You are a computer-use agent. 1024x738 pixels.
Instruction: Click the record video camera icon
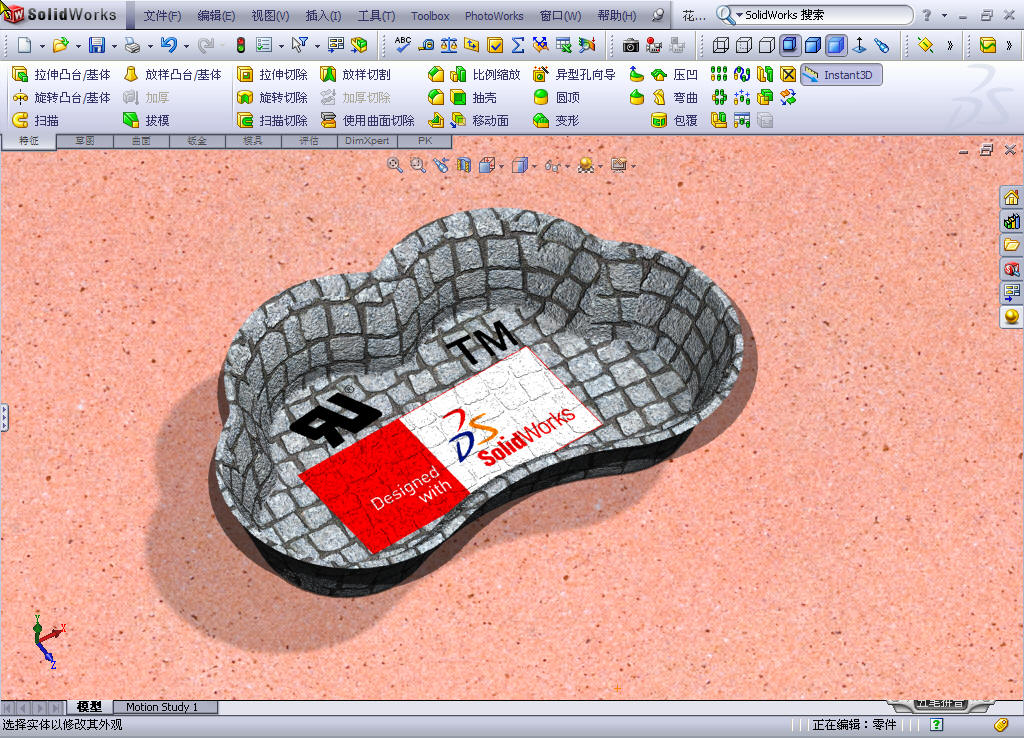pos(654,45)
